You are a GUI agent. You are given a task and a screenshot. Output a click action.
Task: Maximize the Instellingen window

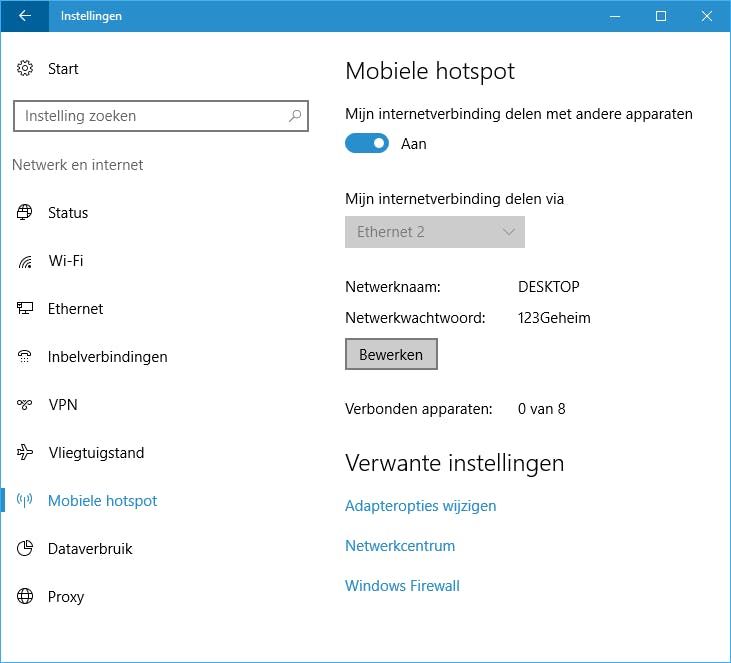pyautogui.click(x=661, y=16)
